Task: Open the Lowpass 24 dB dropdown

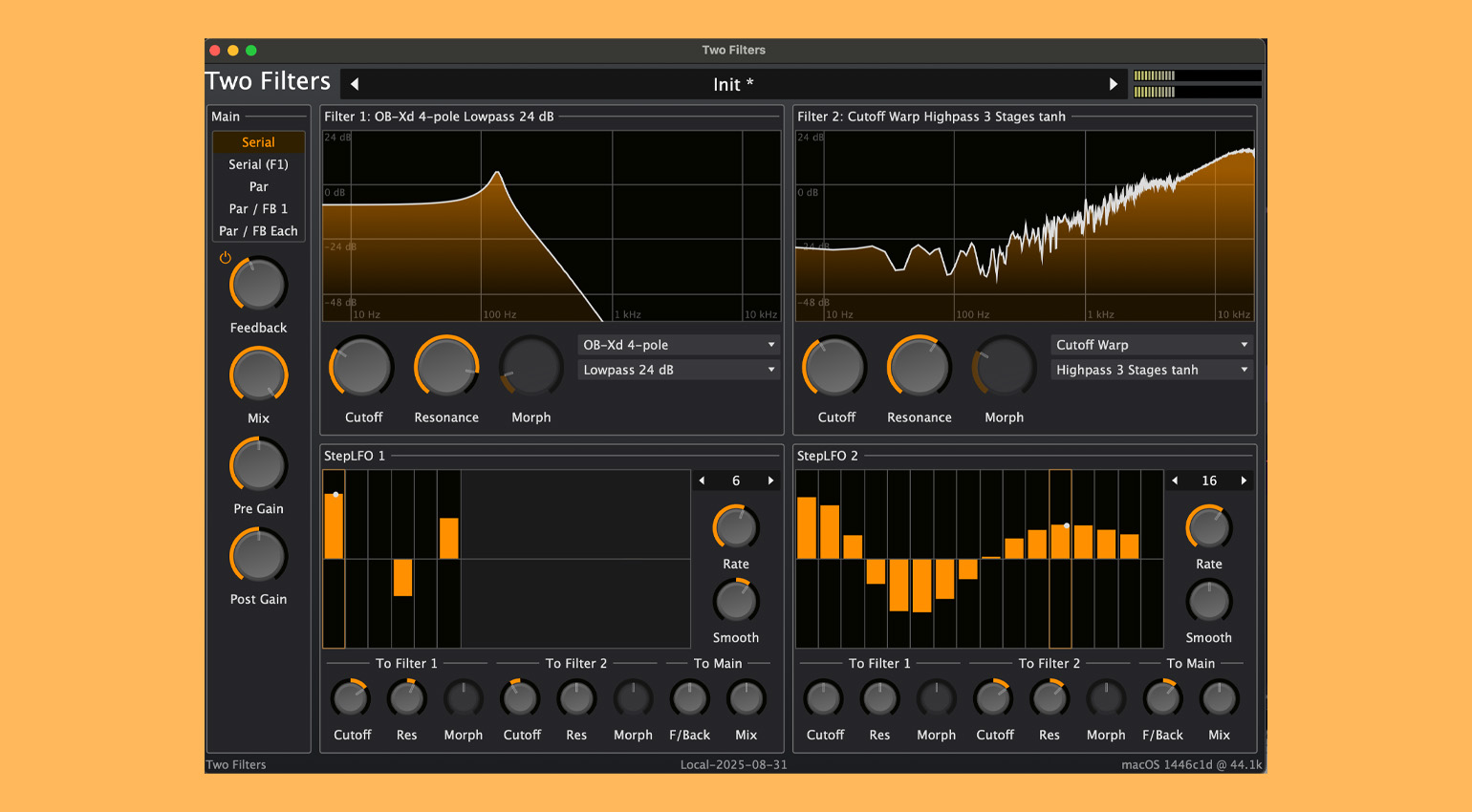Action: (679, 370)
